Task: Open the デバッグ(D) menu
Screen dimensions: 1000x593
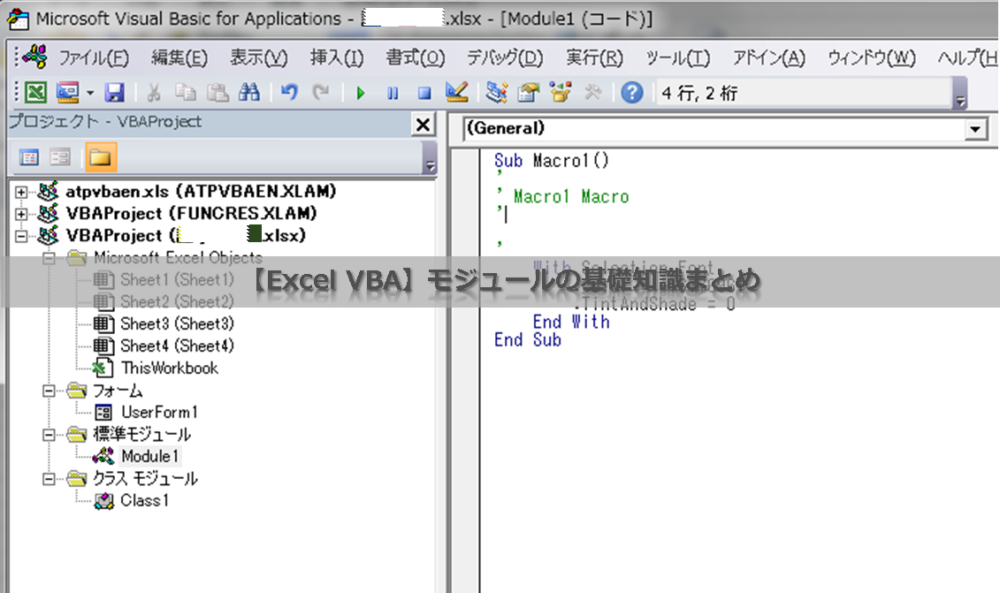Action: coord(504,57)
